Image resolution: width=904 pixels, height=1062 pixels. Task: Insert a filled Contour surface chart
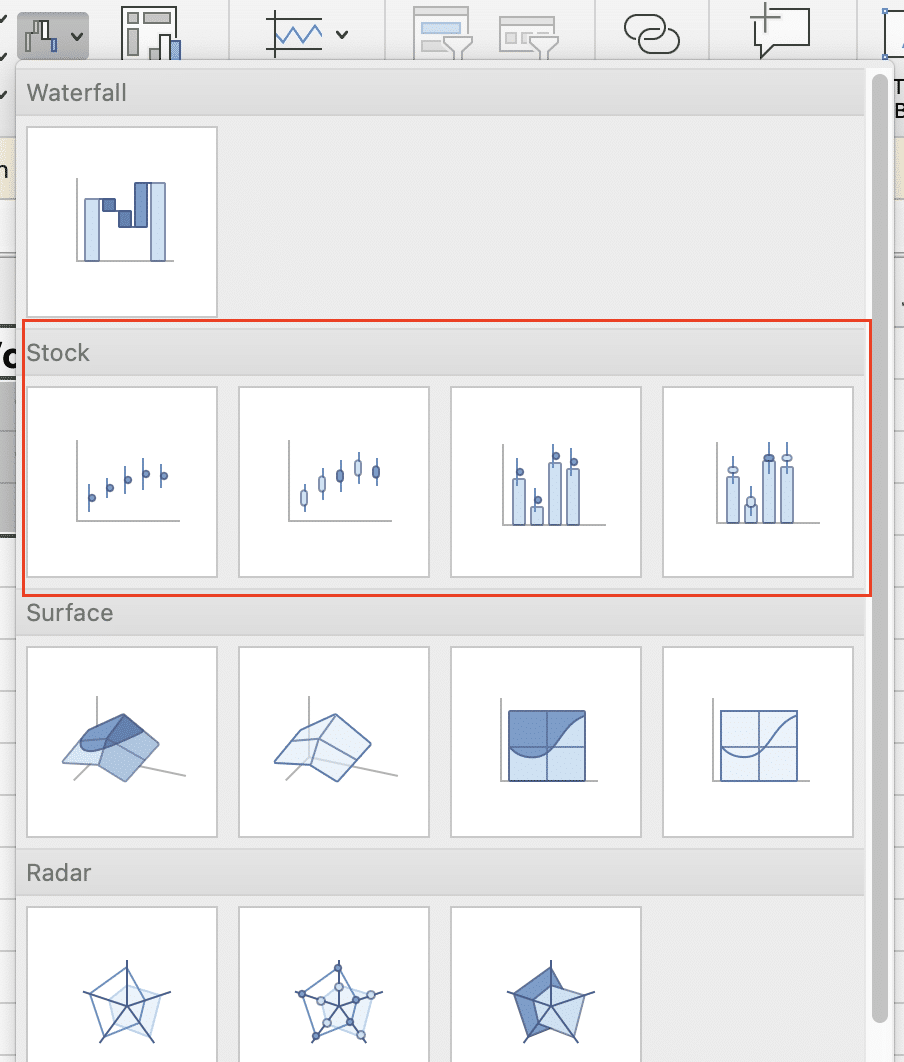pos(546,742)
